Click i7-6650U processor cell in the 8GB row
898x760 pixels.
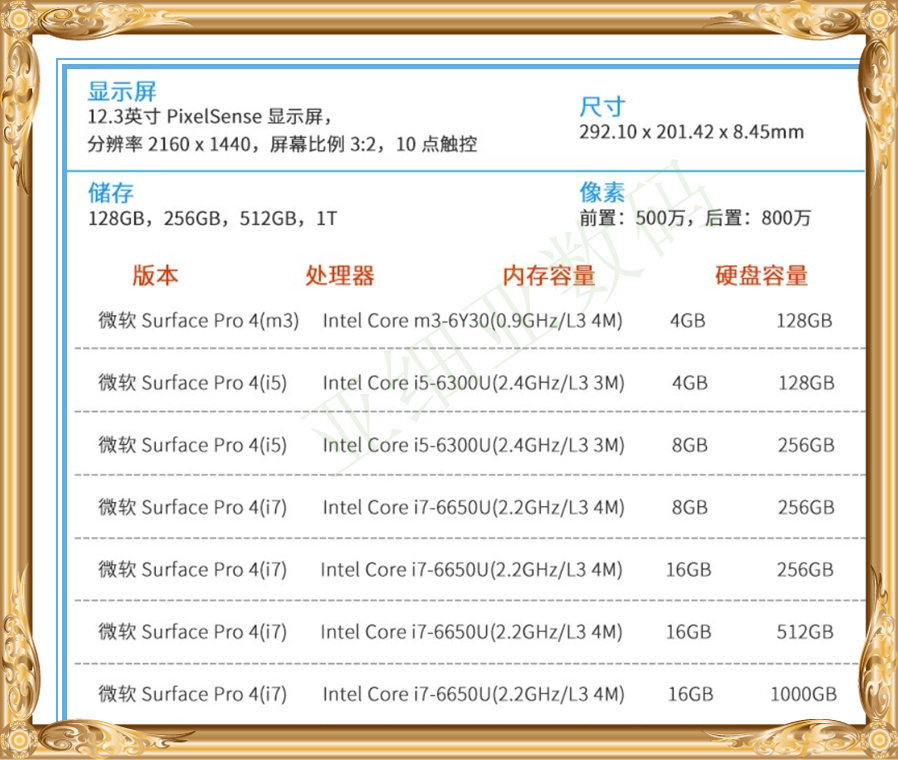tap(474, 507)
